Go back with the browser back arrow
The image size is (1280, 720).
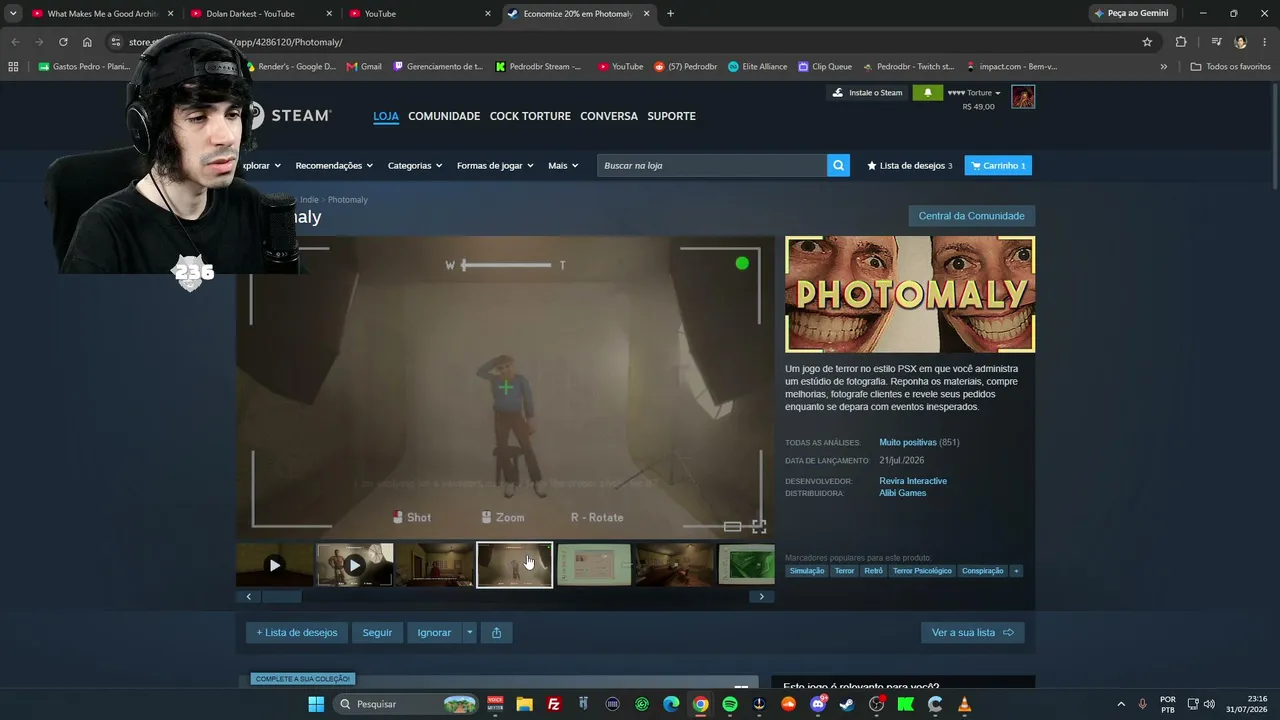click(x=15, y=42)
